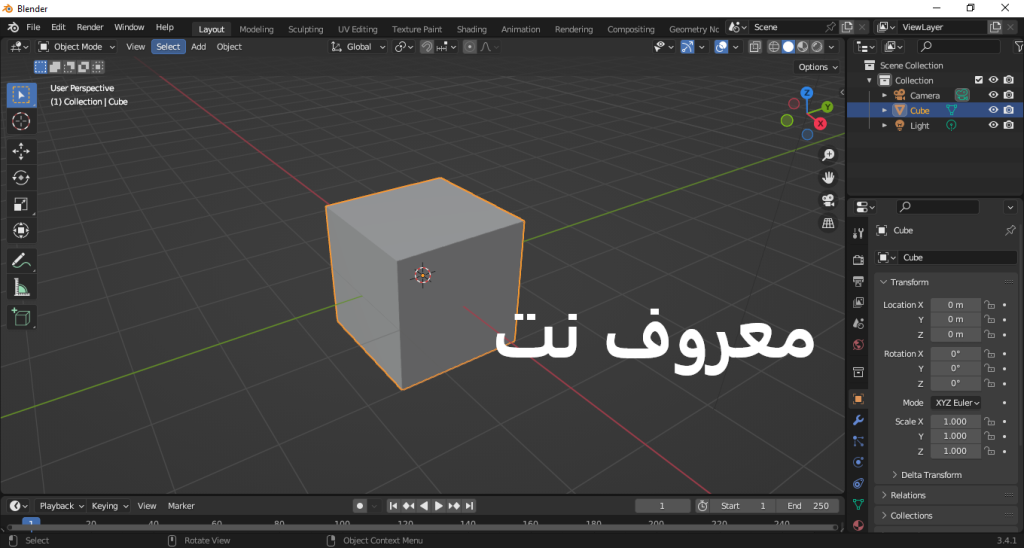
Task: Open the Keying dropdown
Action: click(x=110, y=506)
